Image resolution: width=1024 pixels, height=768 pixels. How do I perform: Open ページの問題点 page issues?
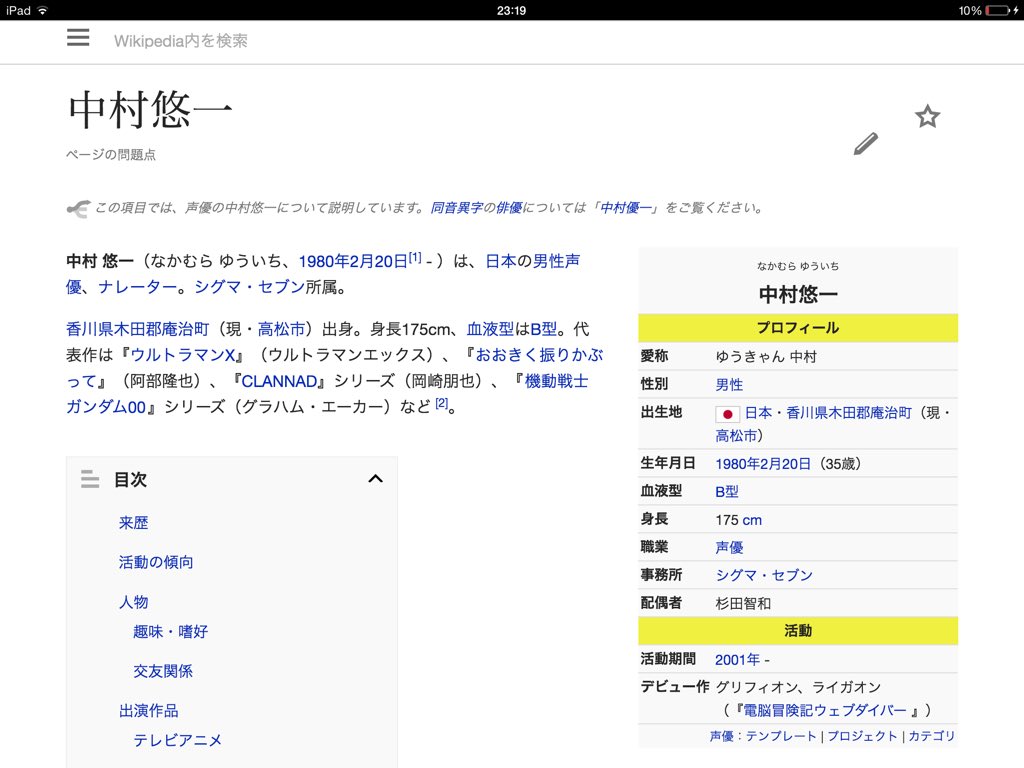(x=111, y=155)
